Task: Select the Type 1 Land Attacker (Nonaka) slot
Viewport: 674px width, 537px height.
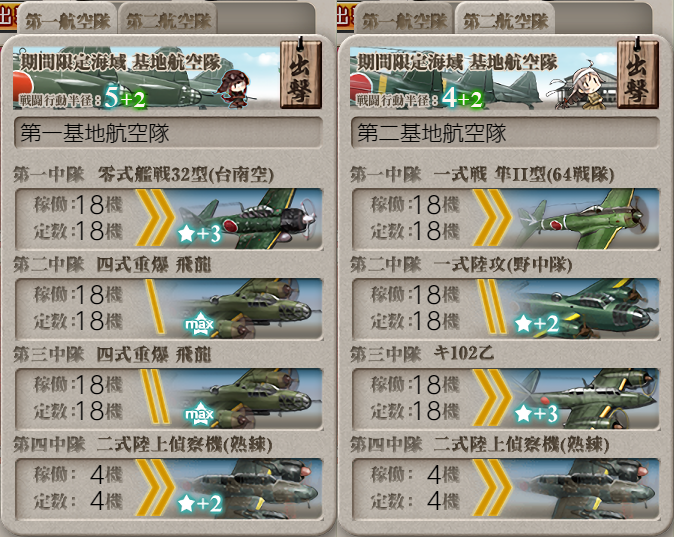Action: tap(506, 309)
